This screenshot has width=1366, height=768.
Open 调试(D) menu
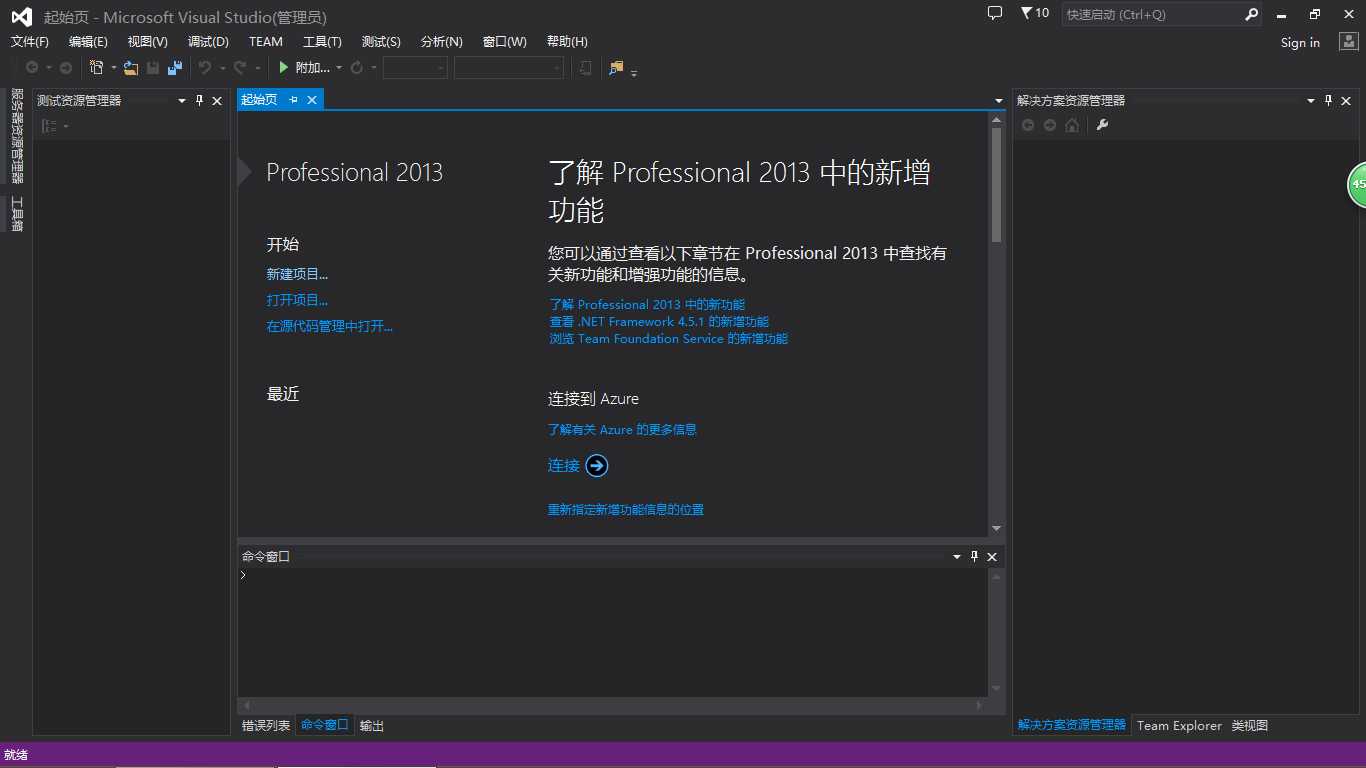pos(208,42)
